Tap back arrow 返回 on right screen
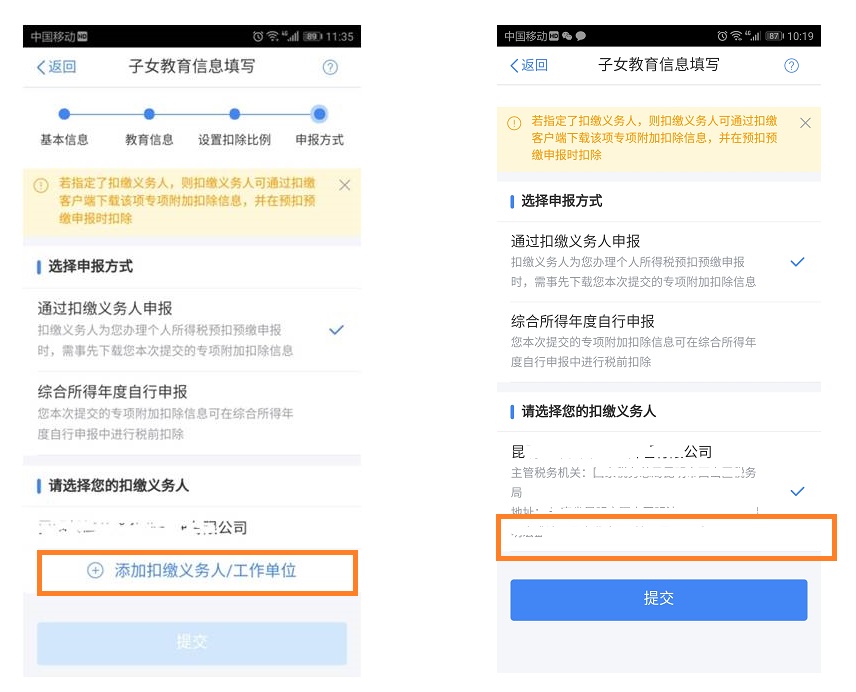This screenshot has width=856, height=692. click(x=528, y=65)
